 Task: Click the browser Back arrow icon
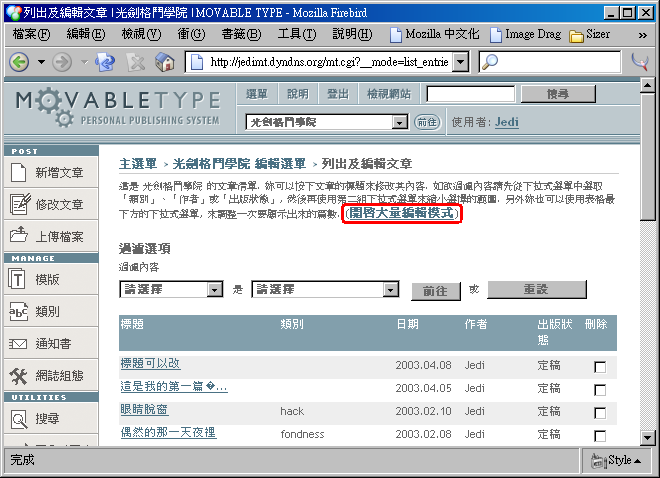[x=19, y=62]
